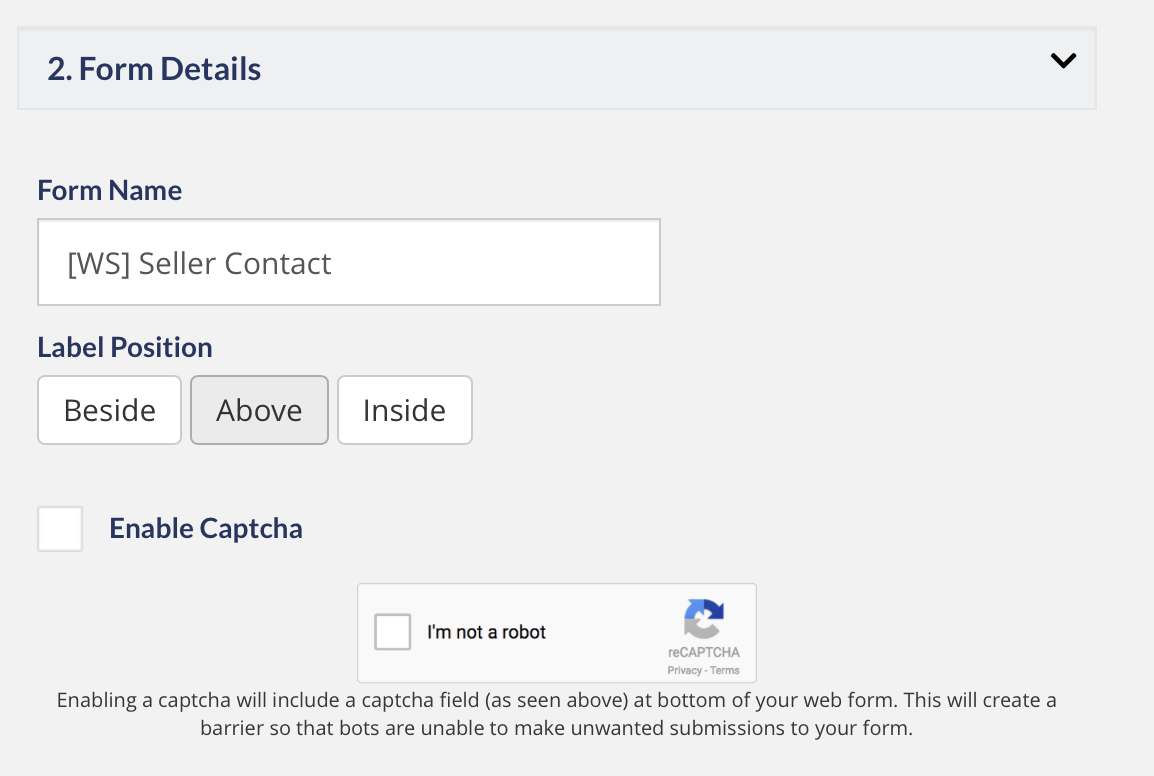This screenshot has height=776, width=1154.
Task: Open the reCAPTCHA Privacy link
Action: 686,668
